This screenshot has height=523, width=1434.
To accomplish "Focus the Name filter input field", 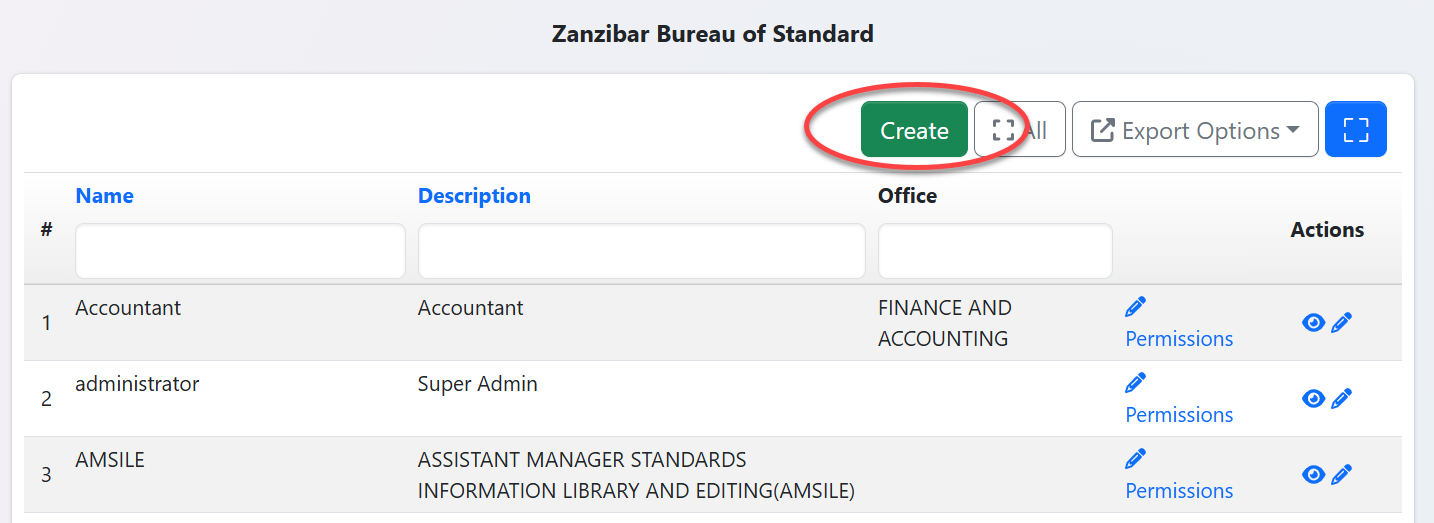I will click(x=240, y=251).
